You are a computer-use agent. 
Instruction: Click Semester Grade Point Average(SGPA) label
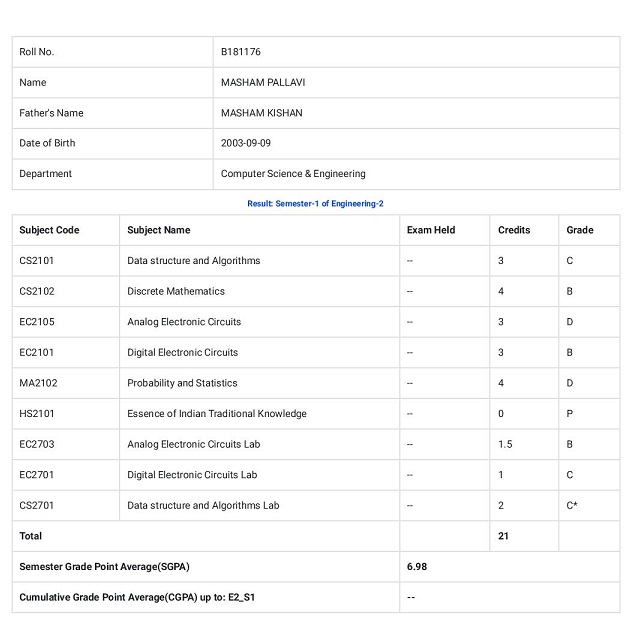coord(104,567)
